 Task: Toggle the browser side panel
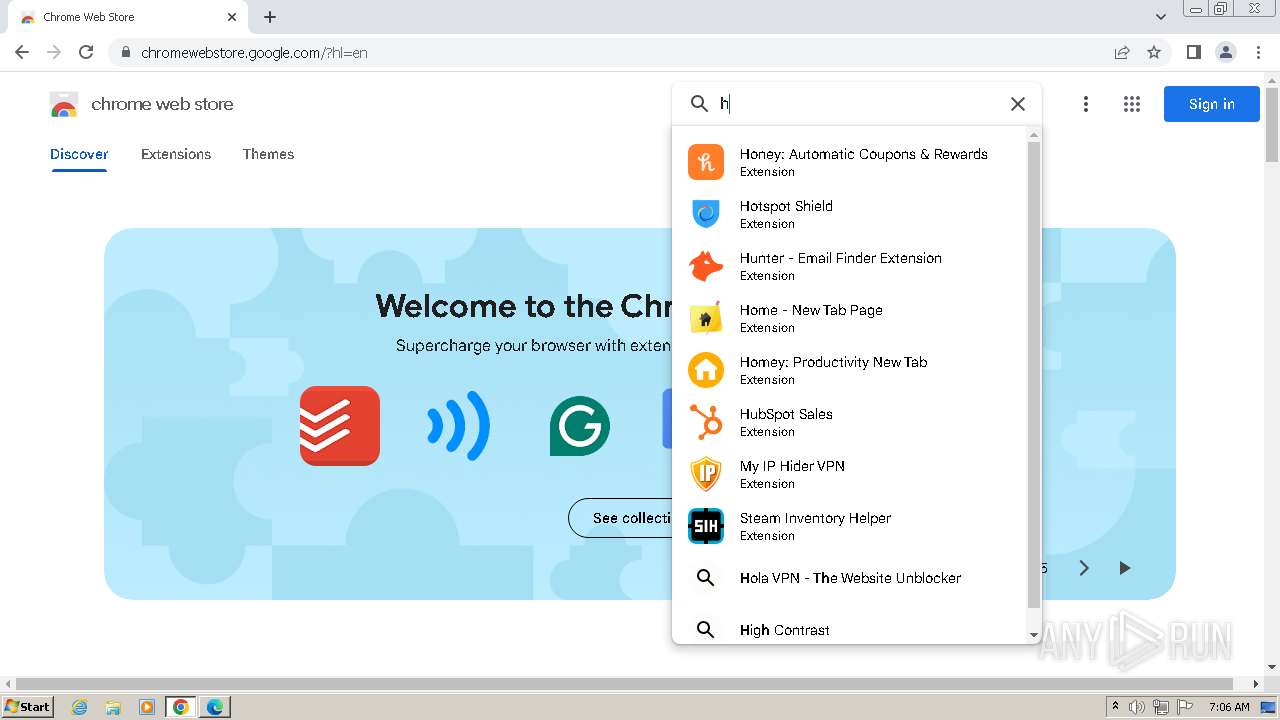[x=1194, y=52]
